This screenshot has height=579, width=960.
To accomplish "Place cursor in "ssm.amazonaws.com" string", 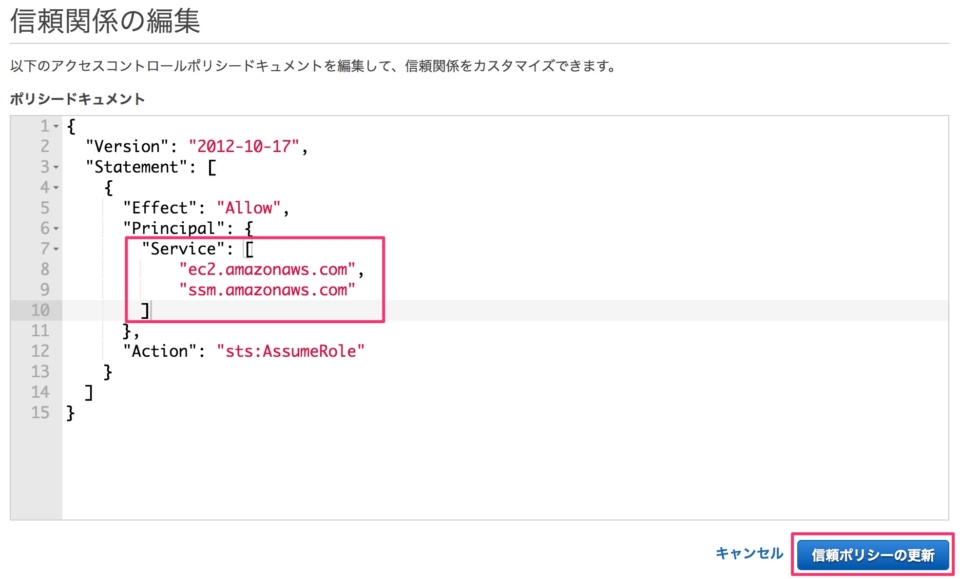I will pos(267,290).
